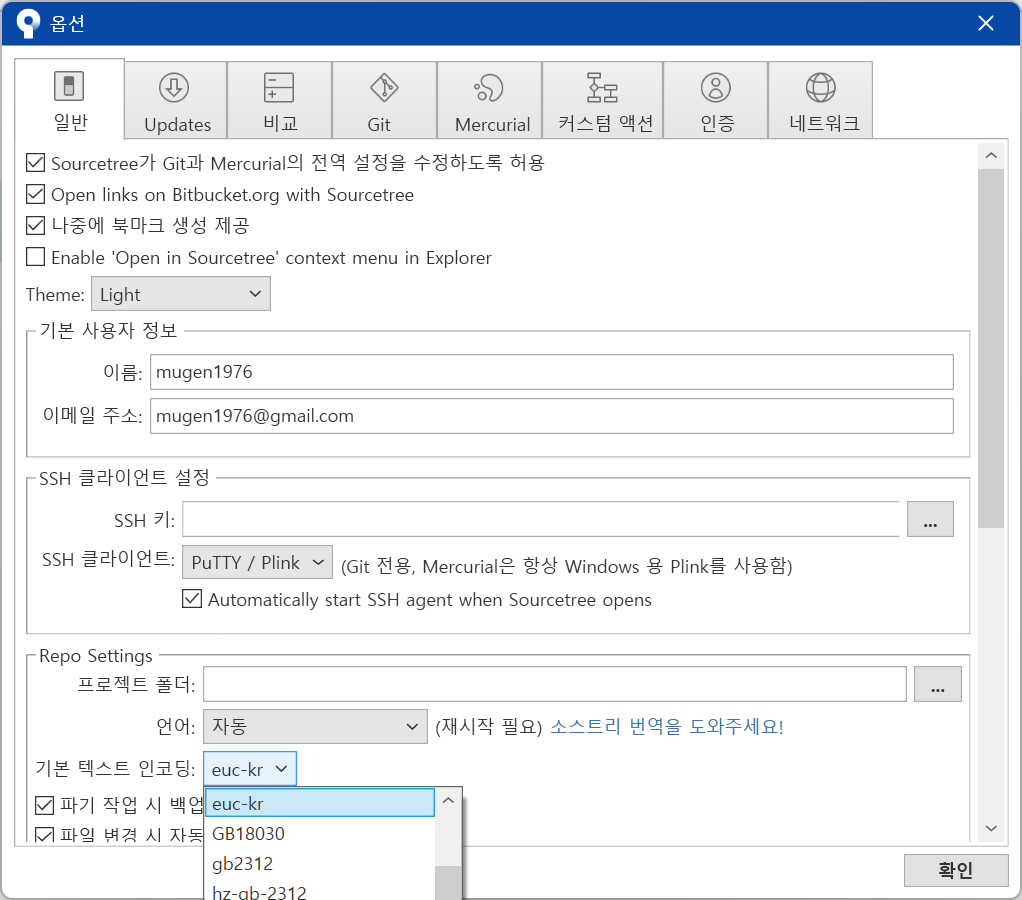
Task: Open the SSH 클라이언트 PuTTY / Plink dropdown
Action: point(257,562)
